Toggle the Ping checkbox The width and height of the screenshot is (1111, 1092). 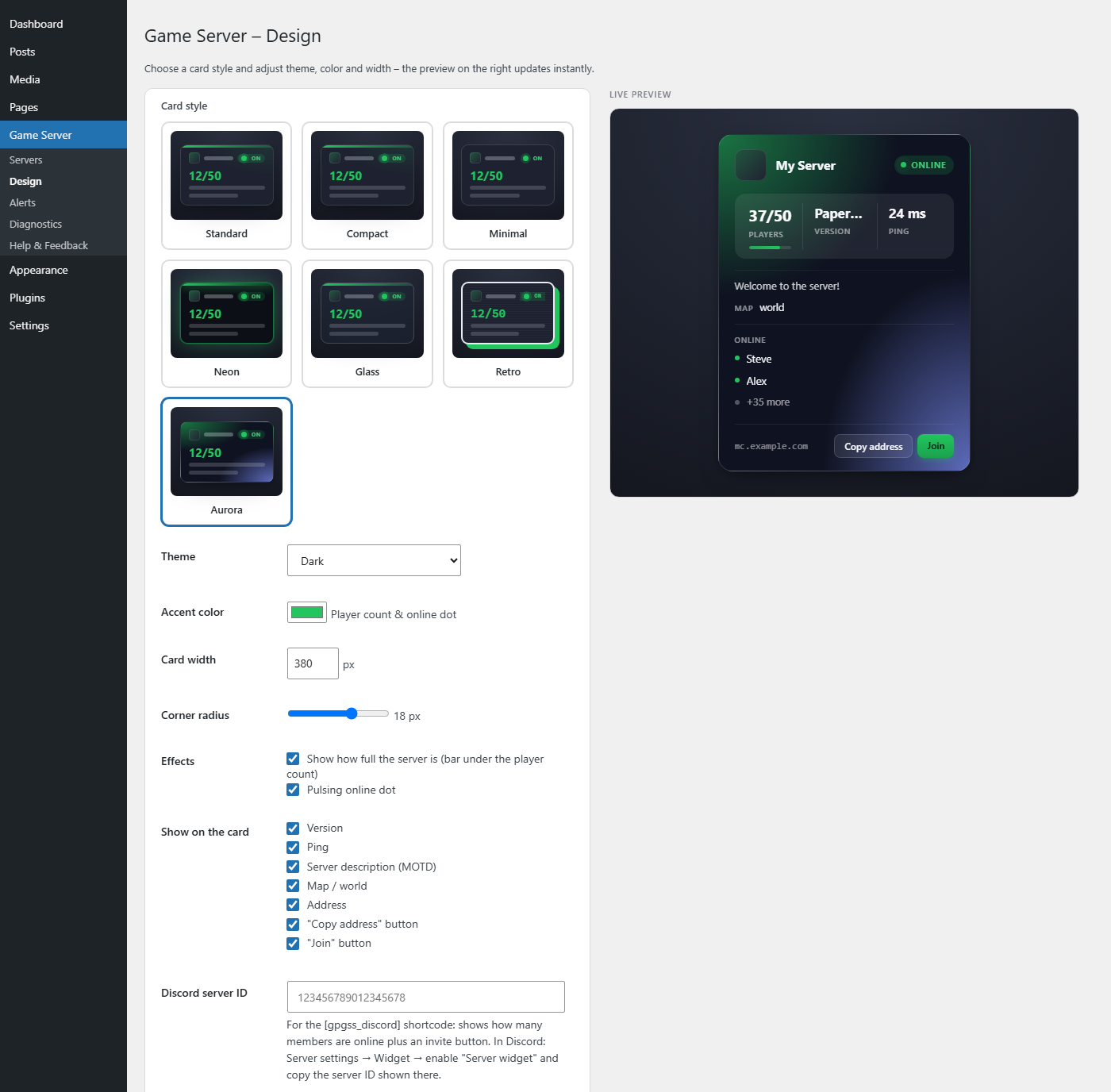293,847
